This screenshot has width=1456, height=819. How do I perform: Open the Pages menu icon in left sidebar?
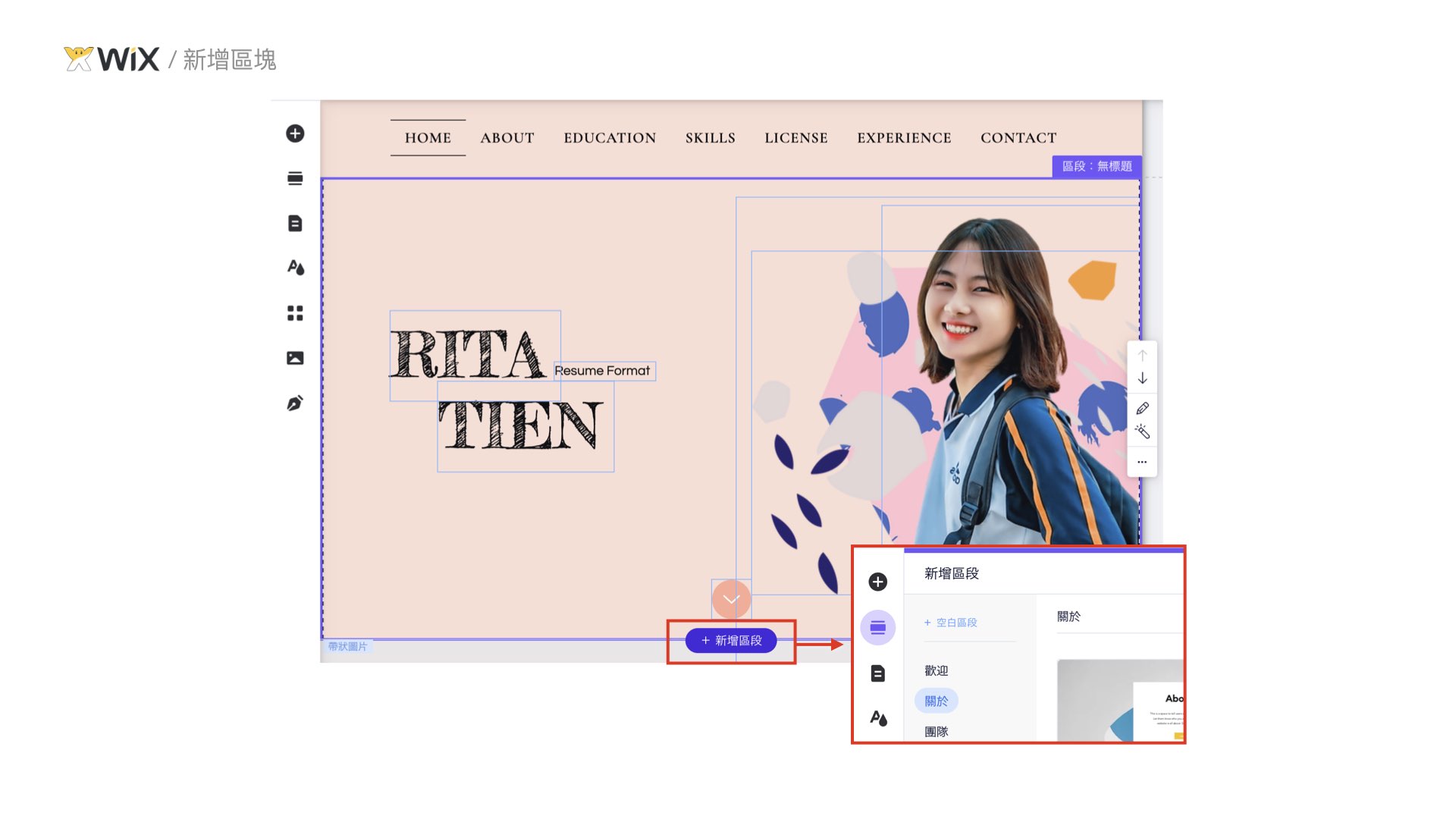coord(295,223)
